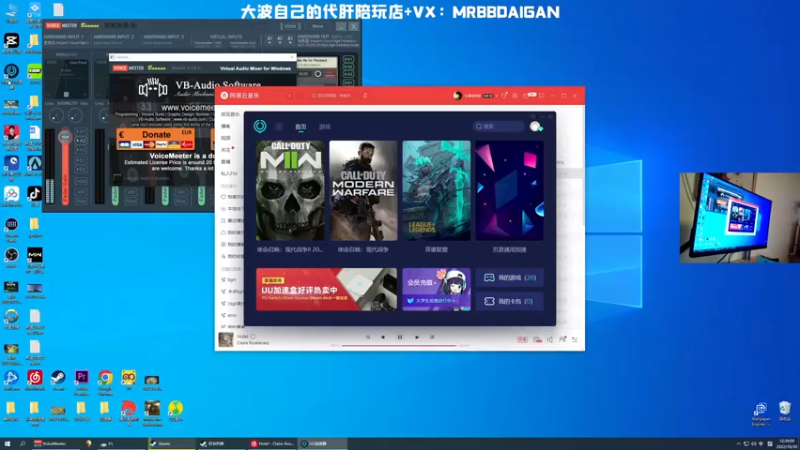Open the Steam desktop shortcut
Viewport: 800px width, 450px height.
(x=58, y=380)
